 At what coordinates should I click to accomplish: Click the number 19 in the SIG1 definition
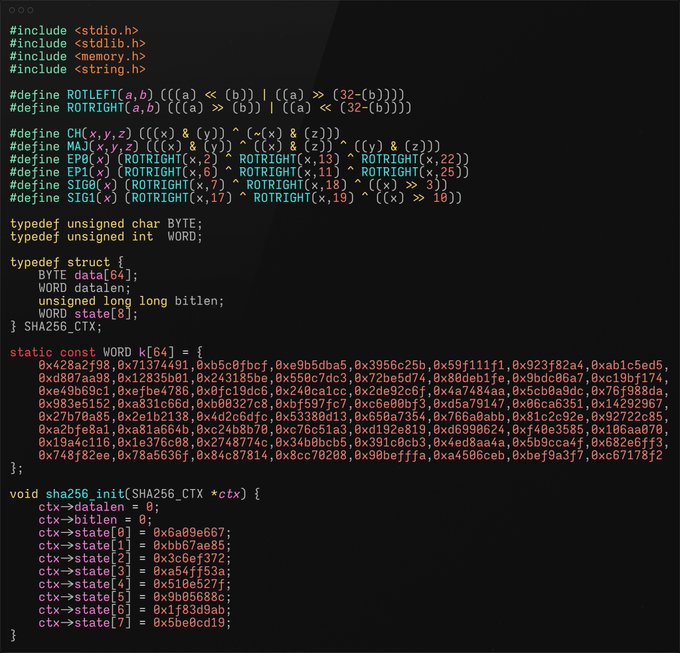click(x=340, y=198)
